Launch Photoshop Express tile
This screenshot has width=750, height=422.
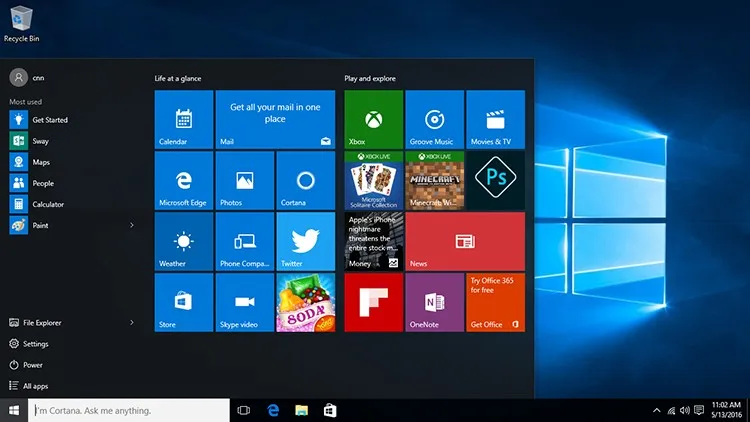click(496, 180)
